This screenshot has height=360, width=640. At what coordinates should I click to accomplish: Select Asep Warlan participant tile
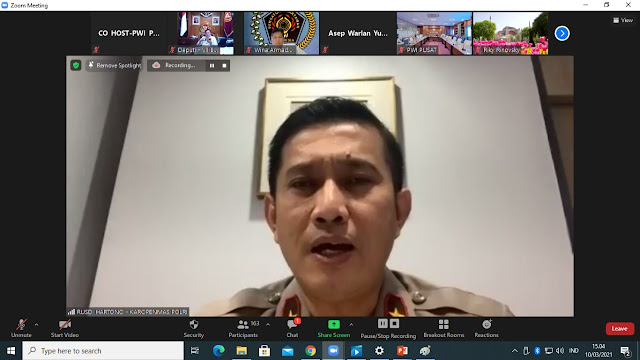358,33
